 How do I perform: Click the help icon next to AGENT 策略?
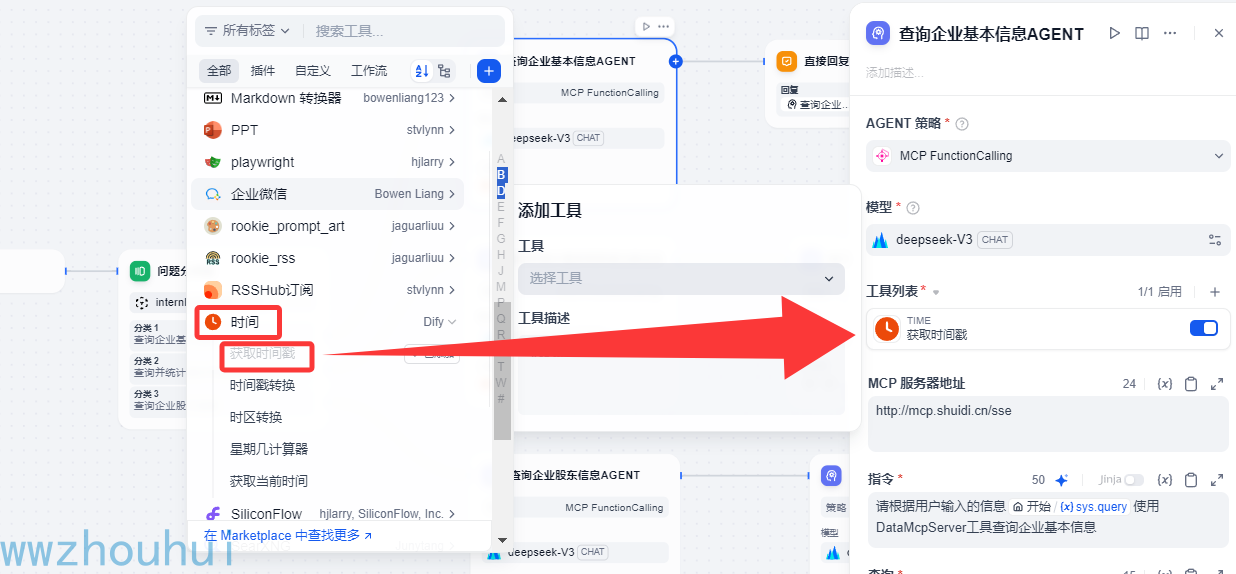[x=962, y=124]
